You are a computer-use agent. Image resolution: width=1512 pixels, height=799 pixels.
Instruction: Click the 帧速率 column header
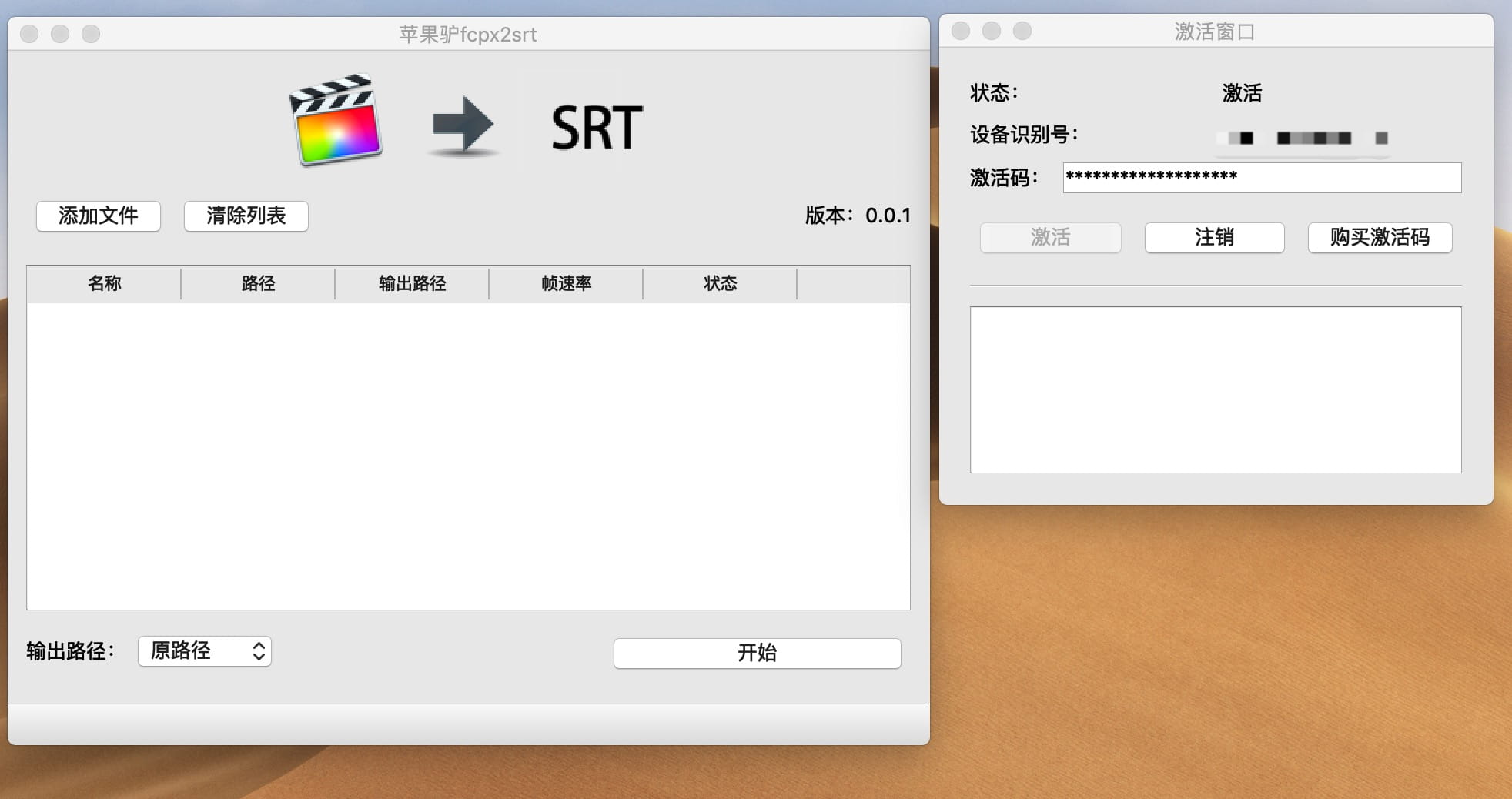(x=566, y=283)
